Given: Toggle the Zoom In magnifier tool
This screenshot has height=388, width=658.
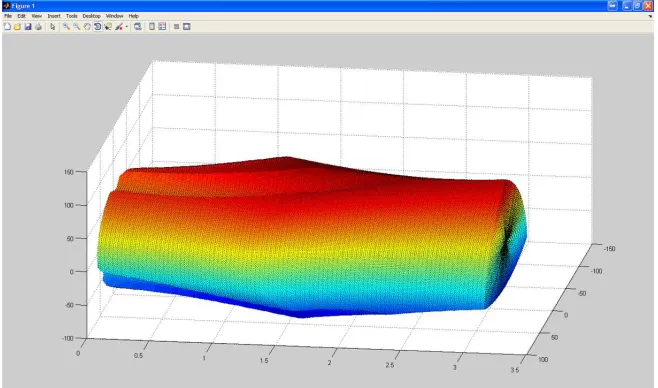Looking at the screenshot, I should [x=66, y=27].
